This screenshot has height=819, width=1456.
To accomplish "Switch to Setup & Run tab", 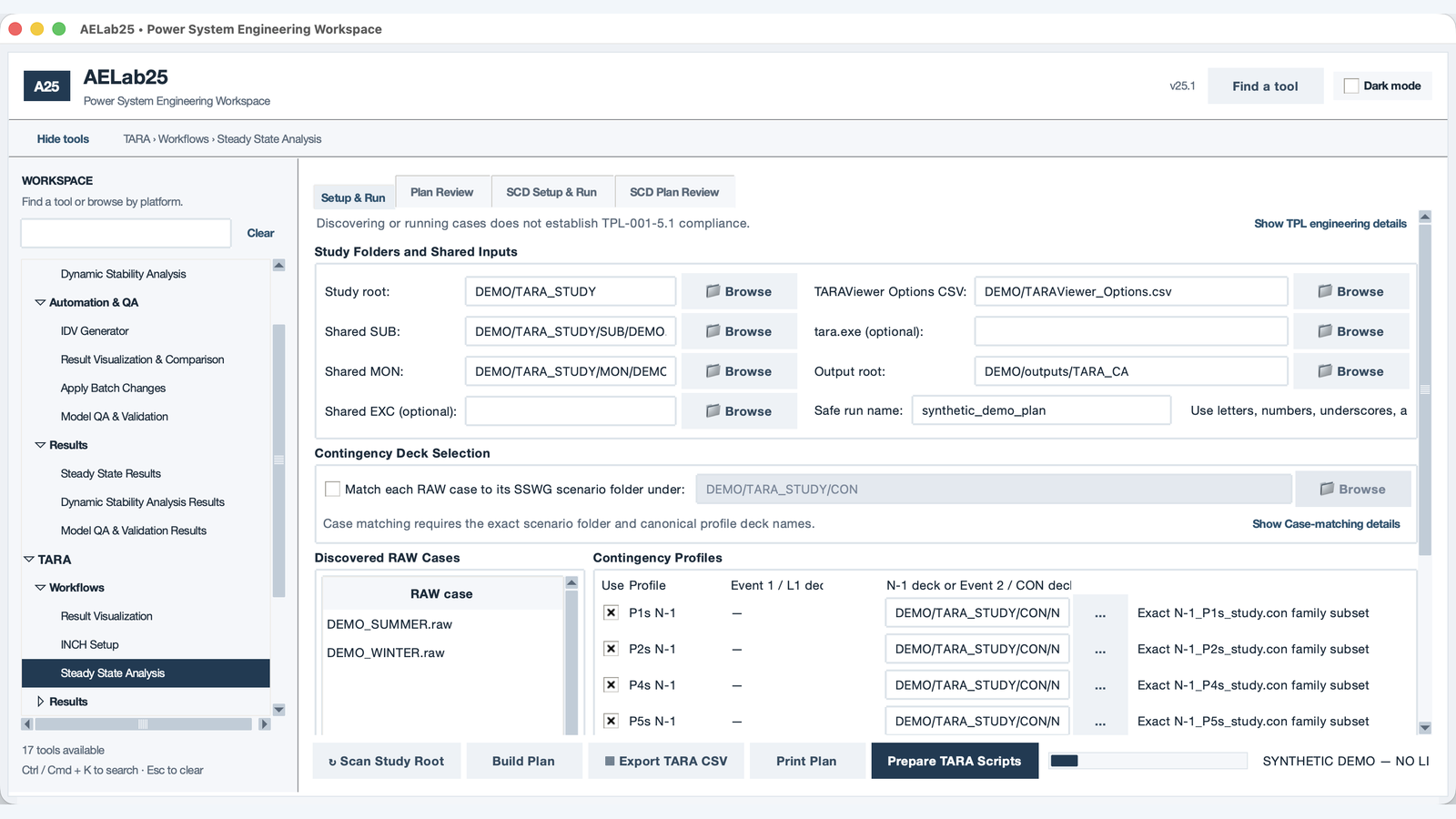I will click(x=353, y=197).
